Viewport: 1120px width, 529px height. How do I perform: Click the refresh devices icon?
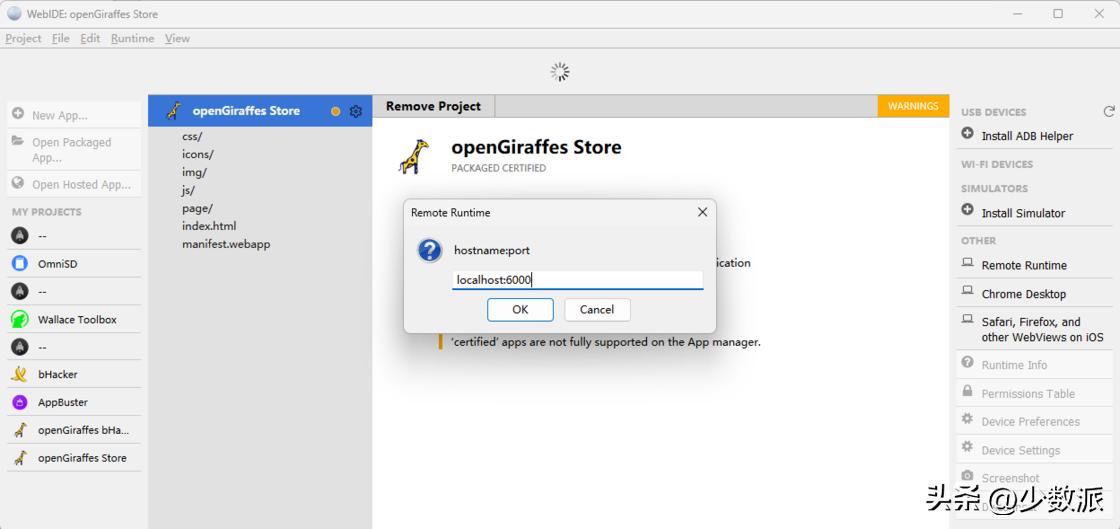[x=1108, y=112]
